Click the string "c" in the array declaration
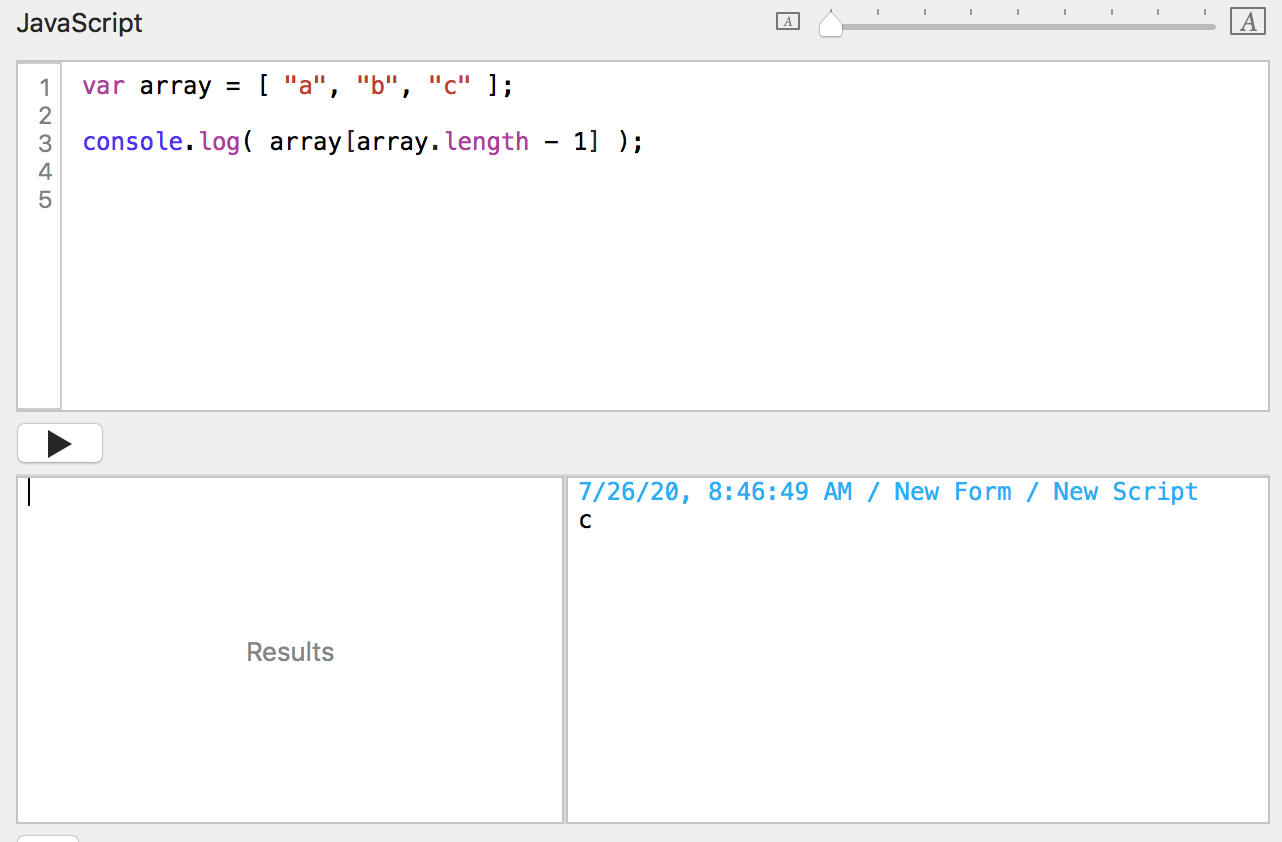1282x842 pixels. coord(449,86)
